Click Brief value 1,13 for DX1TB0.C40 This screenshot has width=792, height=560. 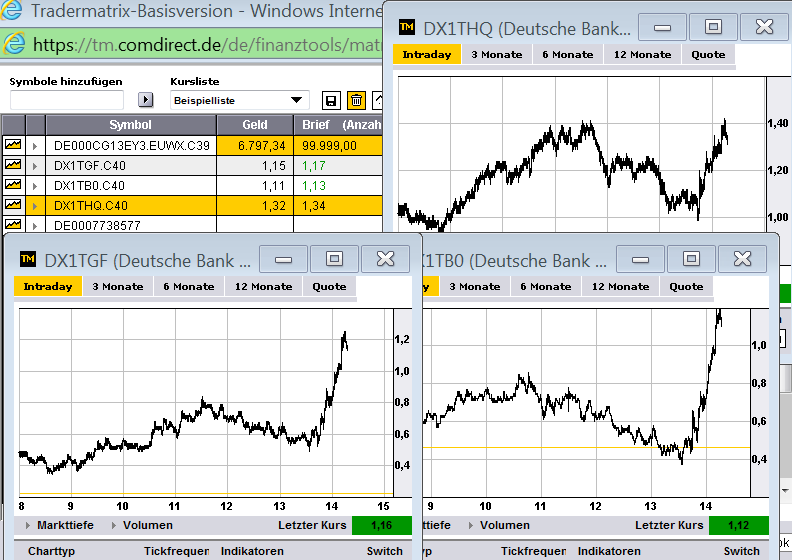338,186
